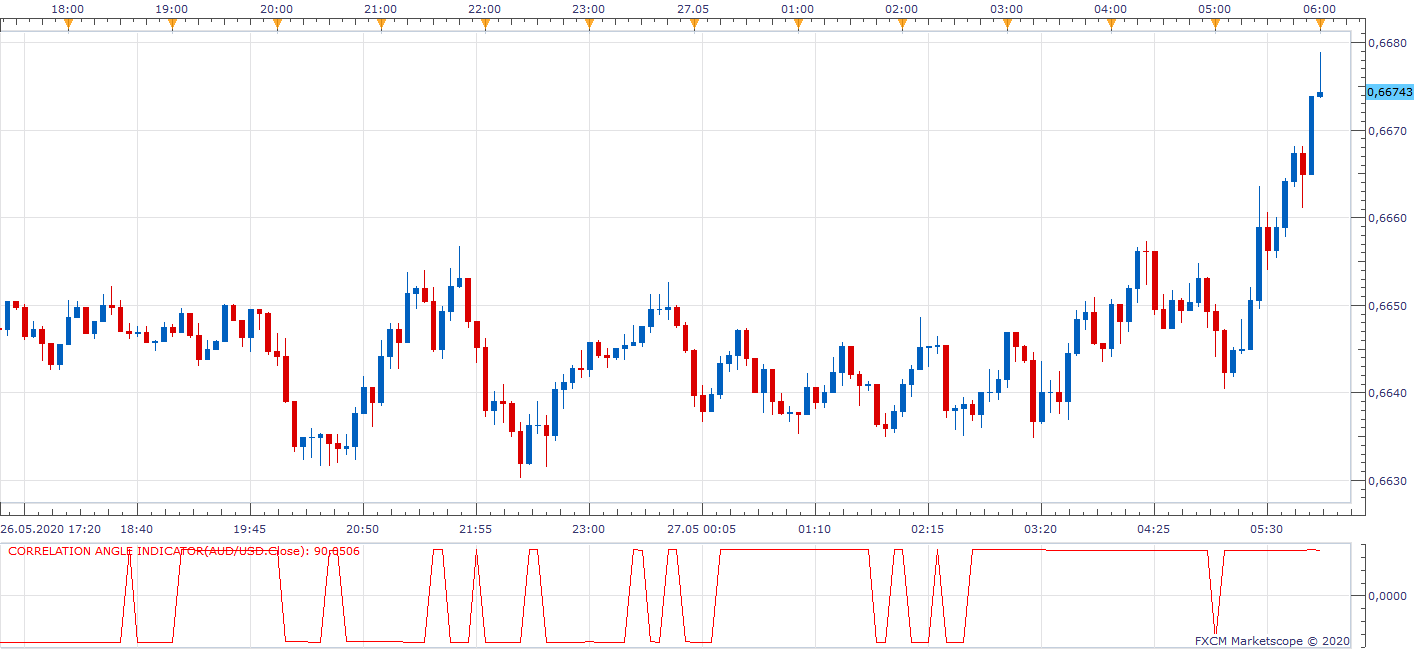Image resolution: width=1423 pixels, height=649 pixels.
Task: Click the Correlation Angle Indicator label
Action: pyautogui.click(x=184, y=551)
